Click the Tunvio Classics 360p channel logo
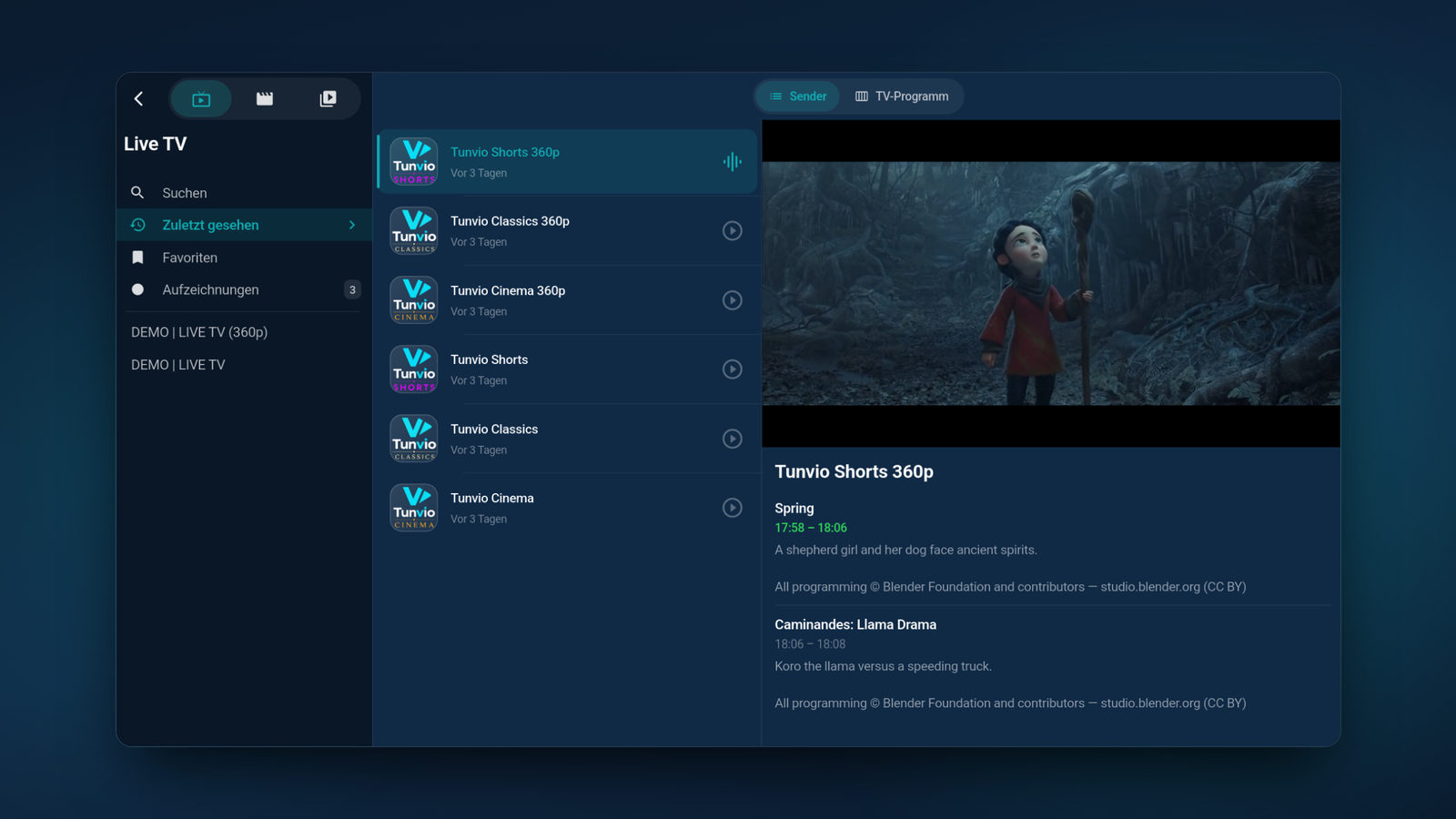 (414, 231)
